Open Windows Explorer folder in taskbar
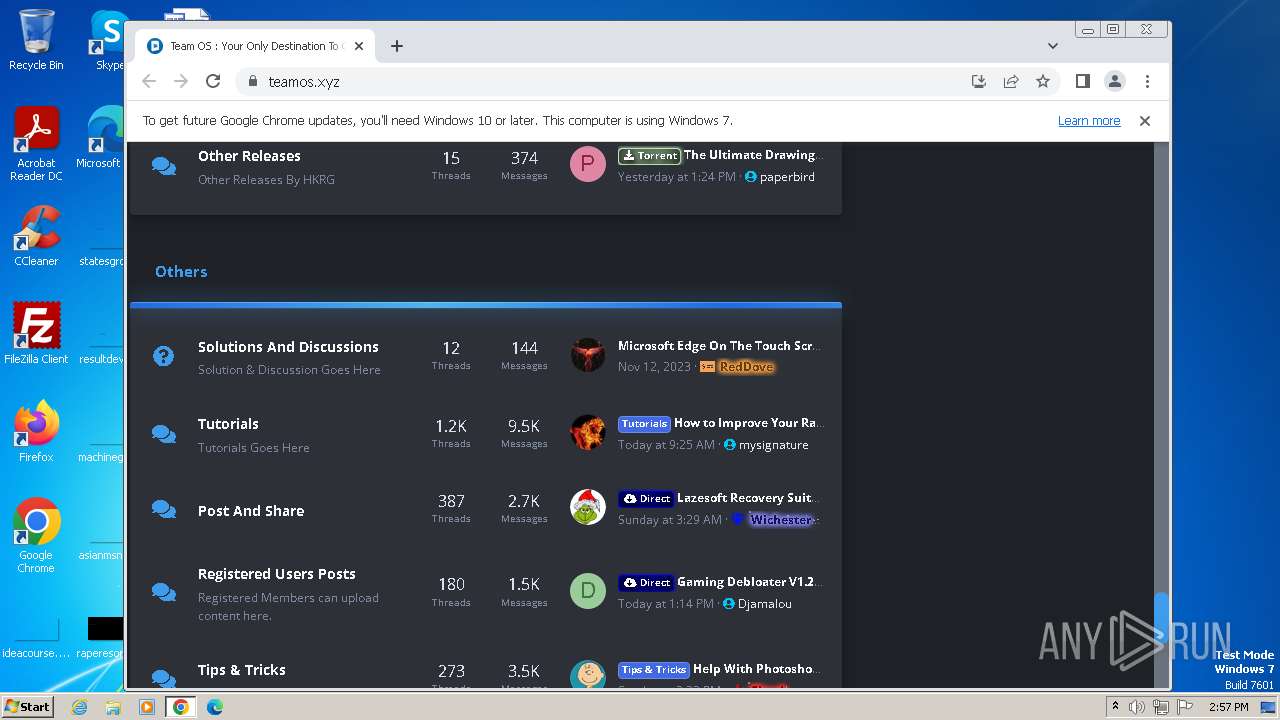This screenshot has height=720, width=1280. click(113, 707)
